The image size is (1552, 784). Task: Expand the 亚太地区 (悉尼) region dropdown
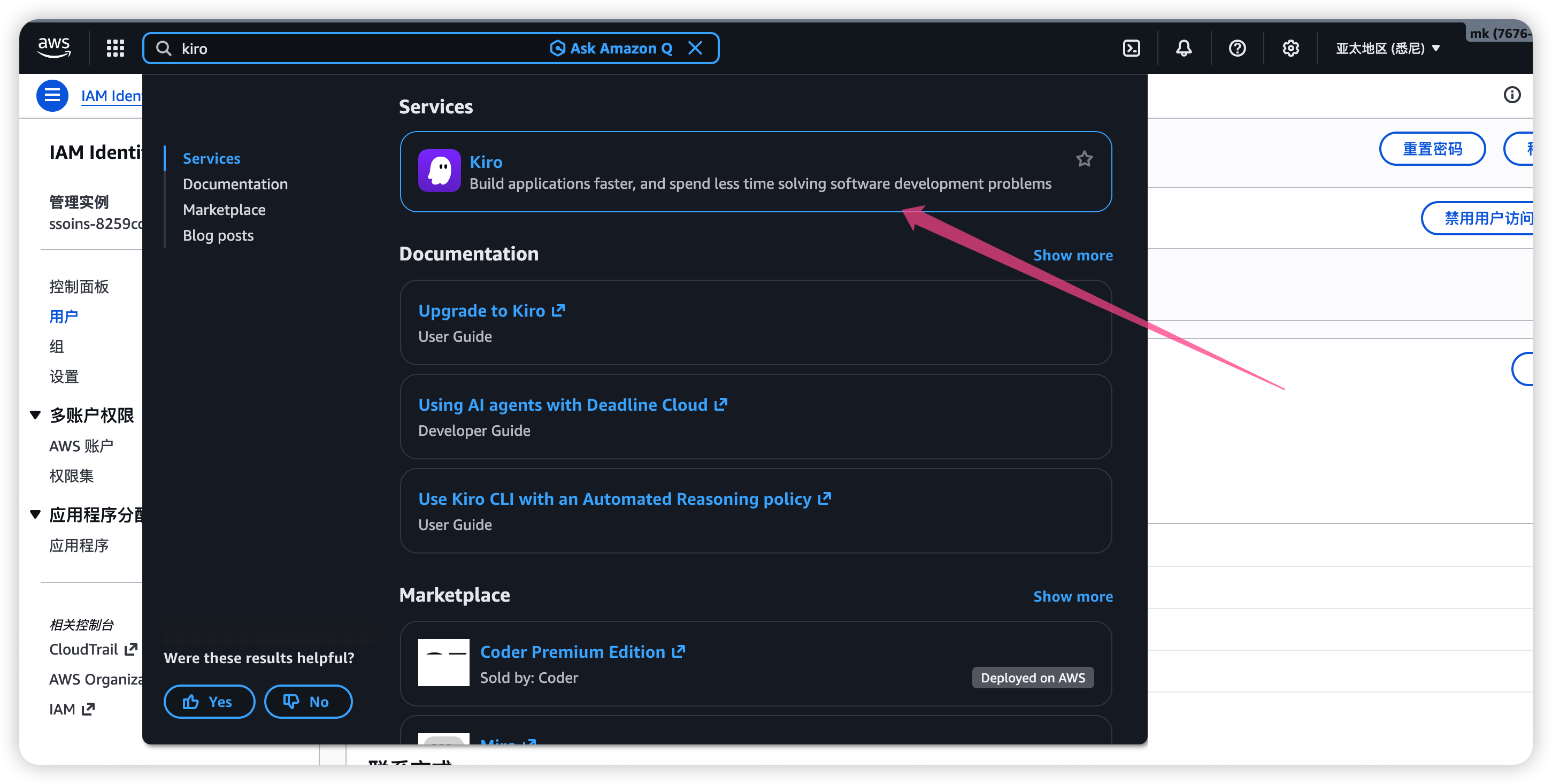[x=1387, y=48]
